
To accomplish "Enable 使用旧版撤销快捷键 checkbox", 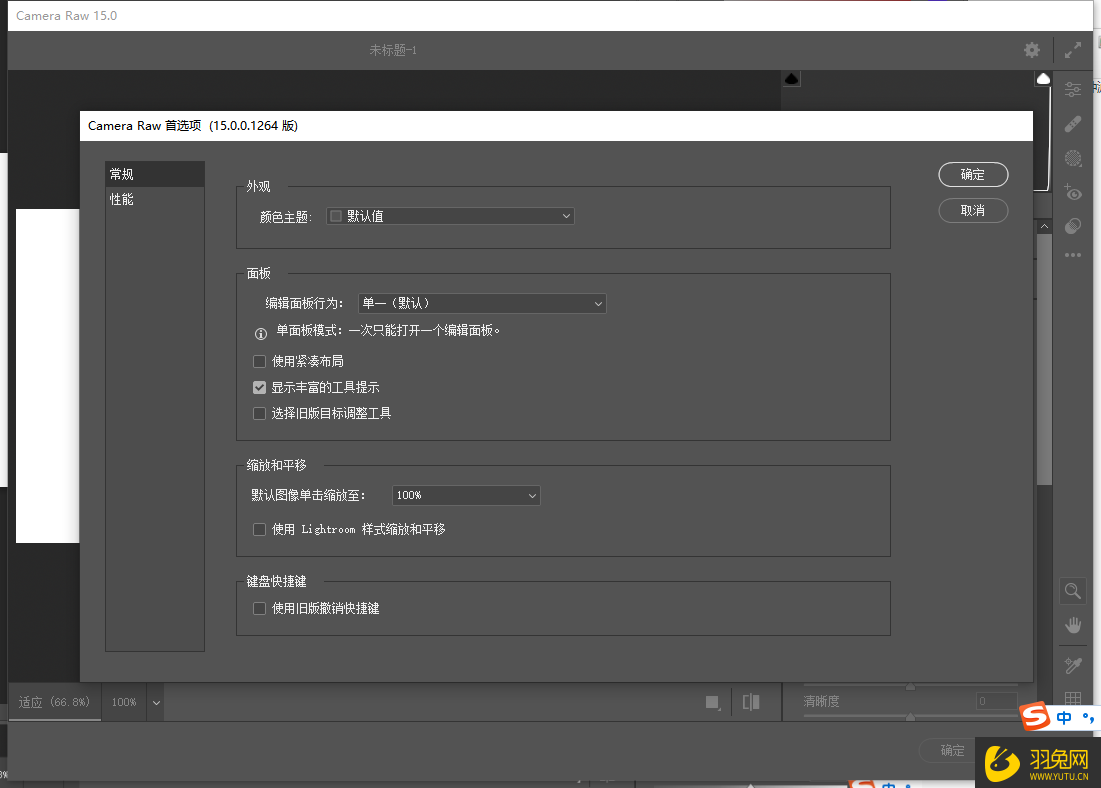I will [259, 608].
